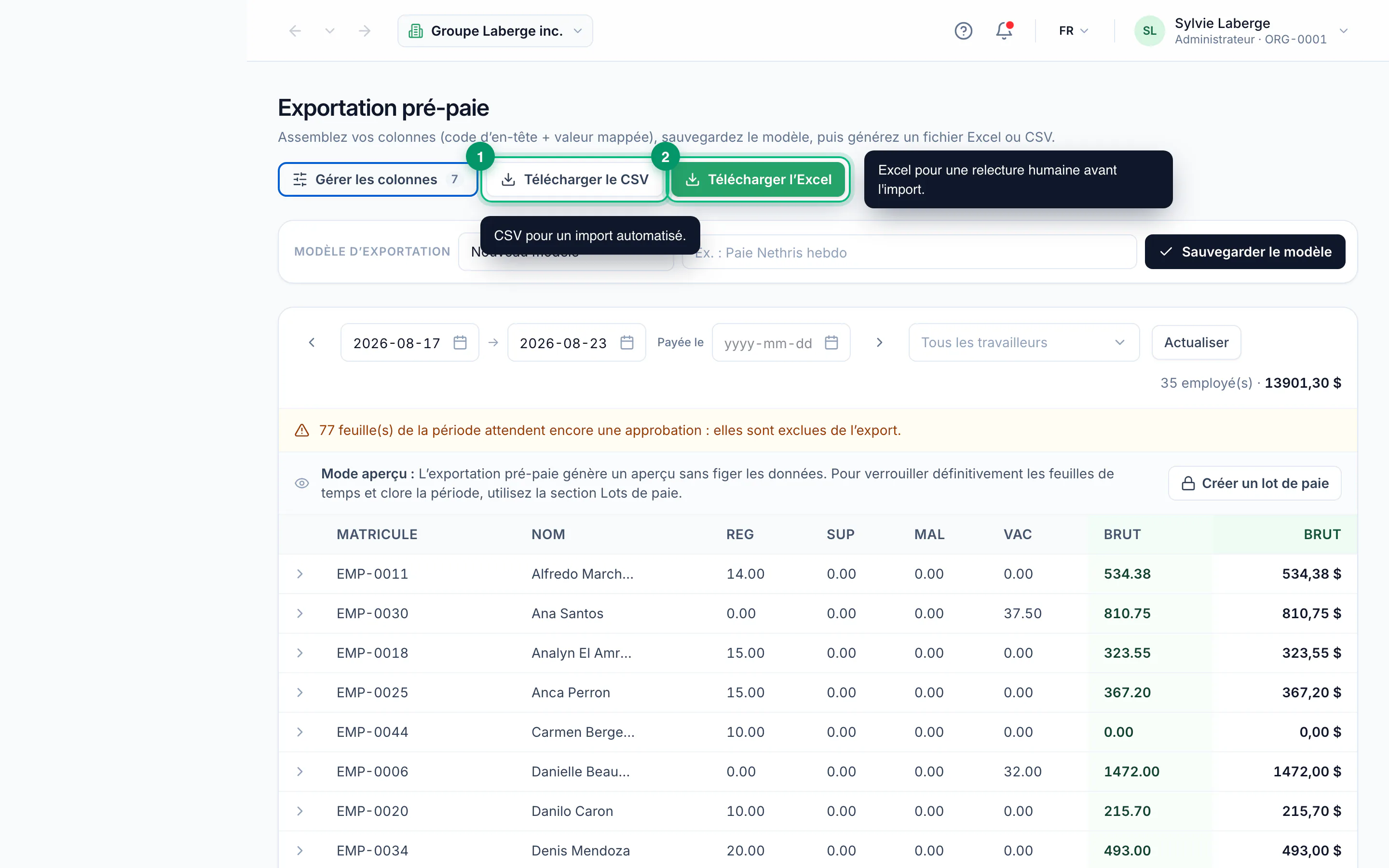
Task: Click the name Danilo Caron
Action: 572,812
